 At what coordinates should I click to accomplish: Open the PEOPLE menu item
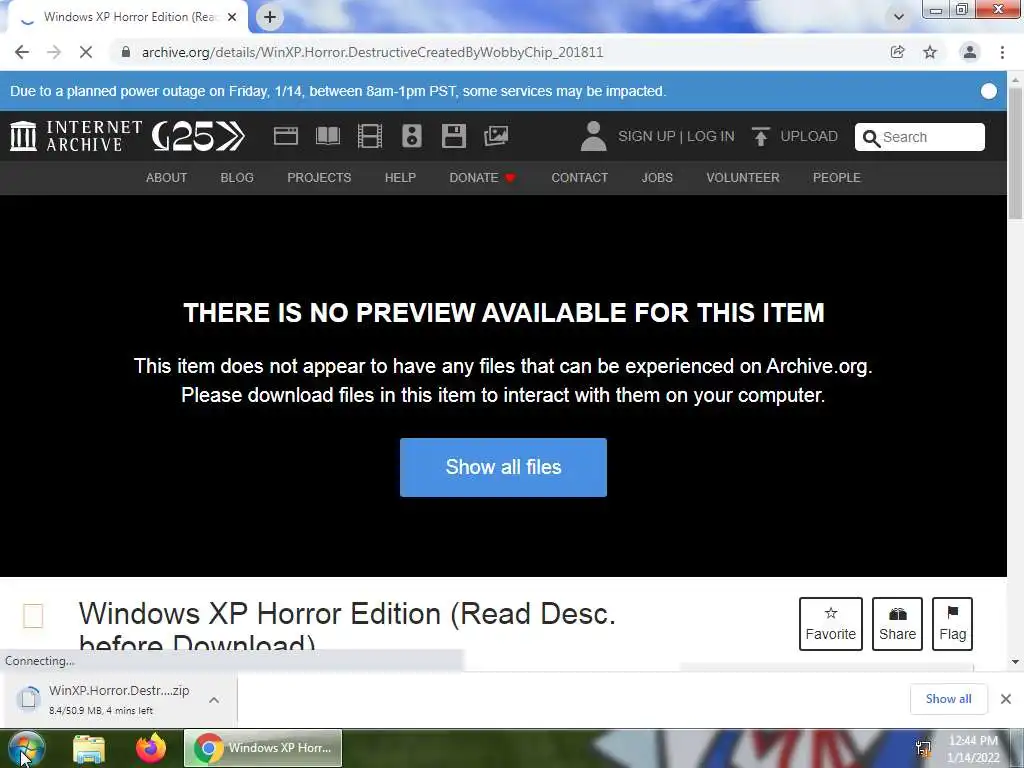837,178
